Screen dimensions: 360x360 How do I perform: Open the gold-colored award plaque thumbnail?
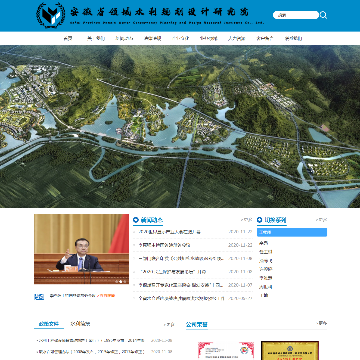tap(290, 350)
